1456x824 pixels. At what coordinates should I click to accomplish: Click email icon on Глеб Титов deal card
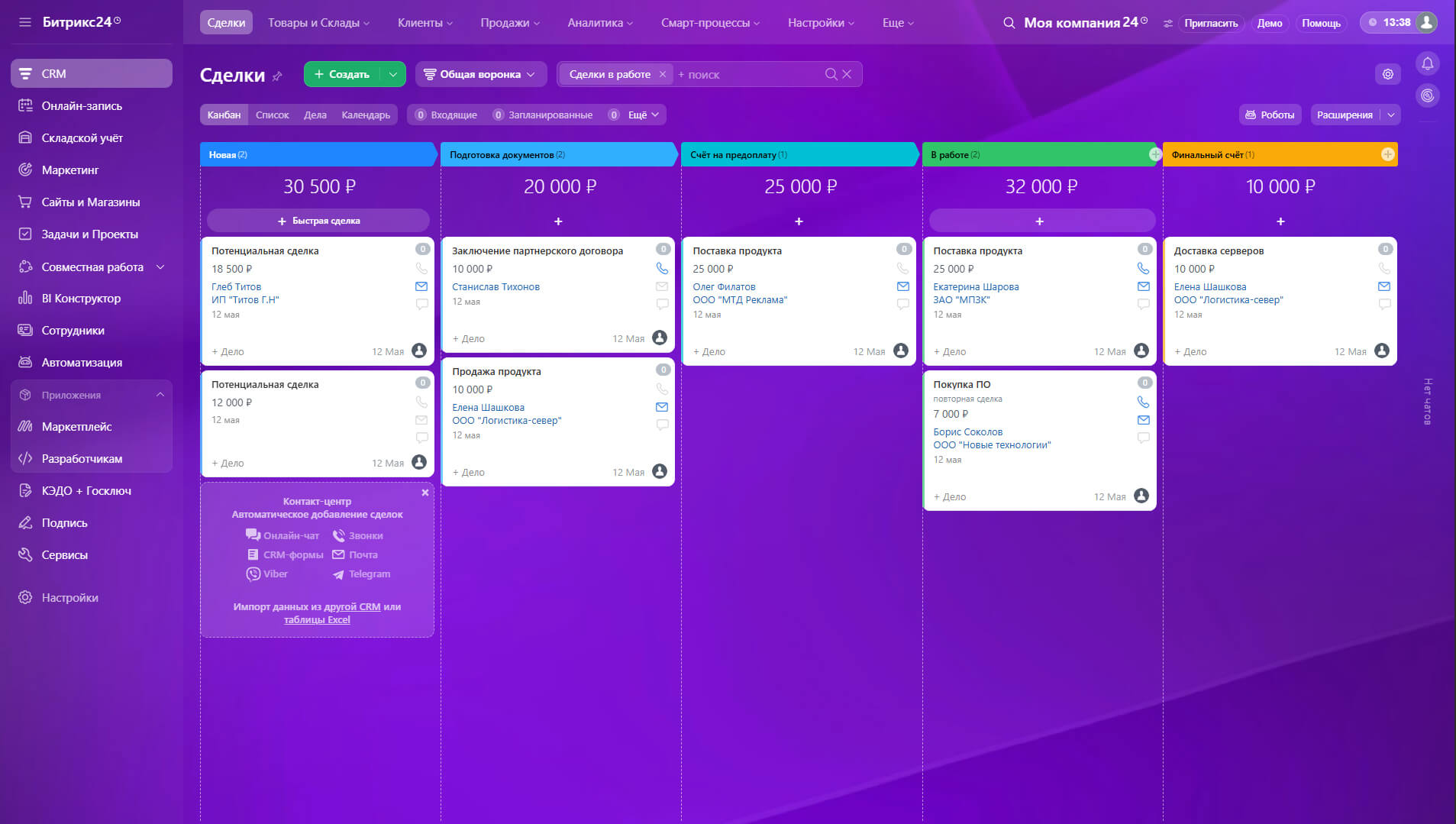[421, 286]
